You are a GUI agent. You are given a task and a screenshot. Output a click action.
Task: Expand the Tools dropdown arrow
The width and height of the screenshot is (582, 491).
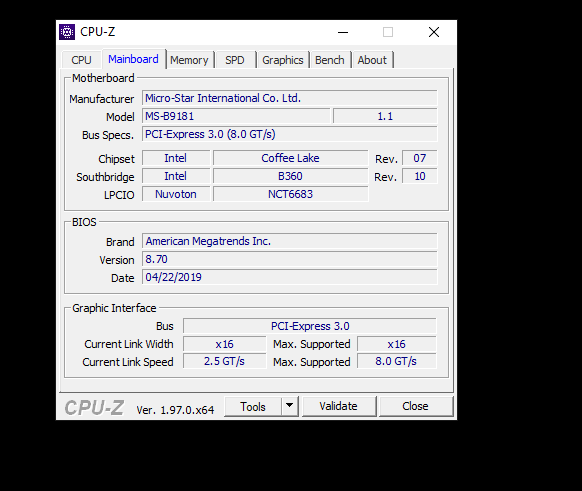[290, 407]
